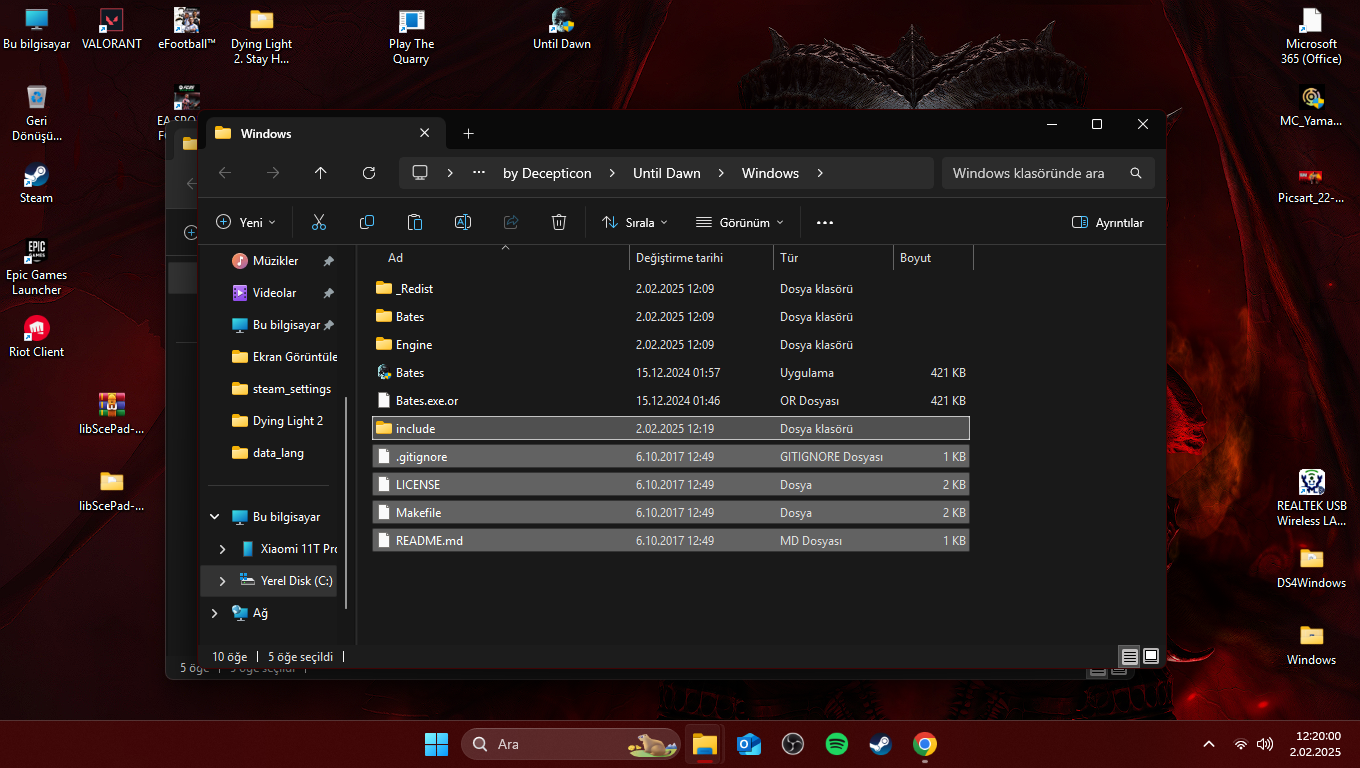Open the three-dots more options menu
The image size is (1360, 768).
[825, 222]
